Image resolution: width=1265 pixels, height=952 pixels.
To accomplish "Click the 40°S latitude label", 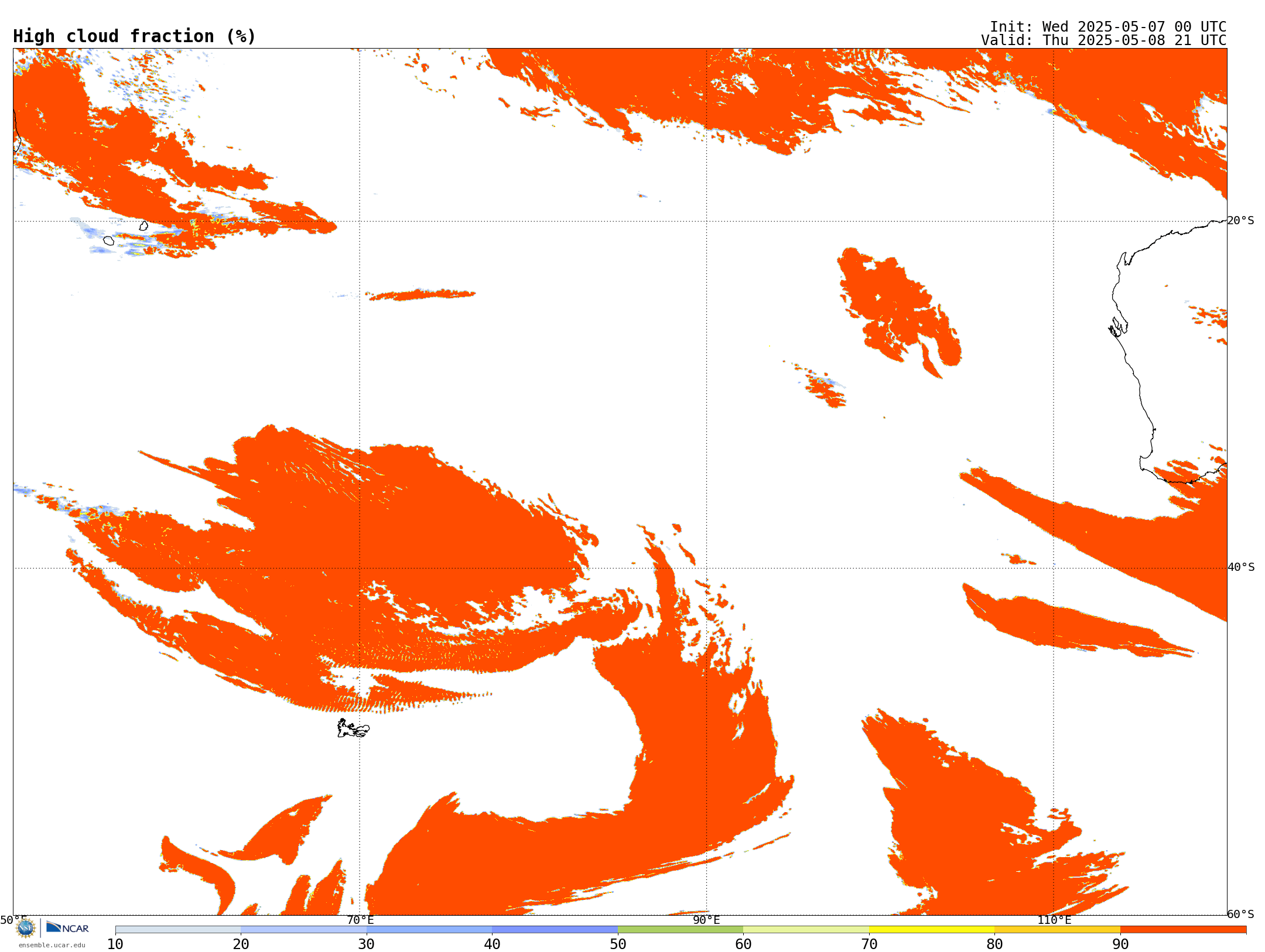I will tap(1241, 567).
